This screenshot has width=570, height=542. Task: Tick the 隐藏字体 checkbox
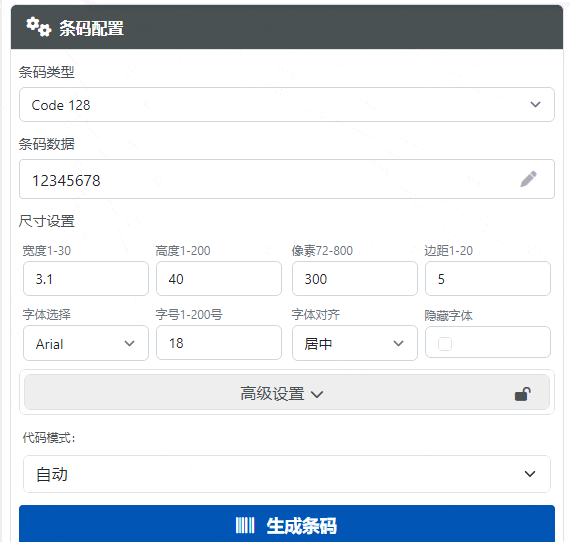tap(445, 344)
